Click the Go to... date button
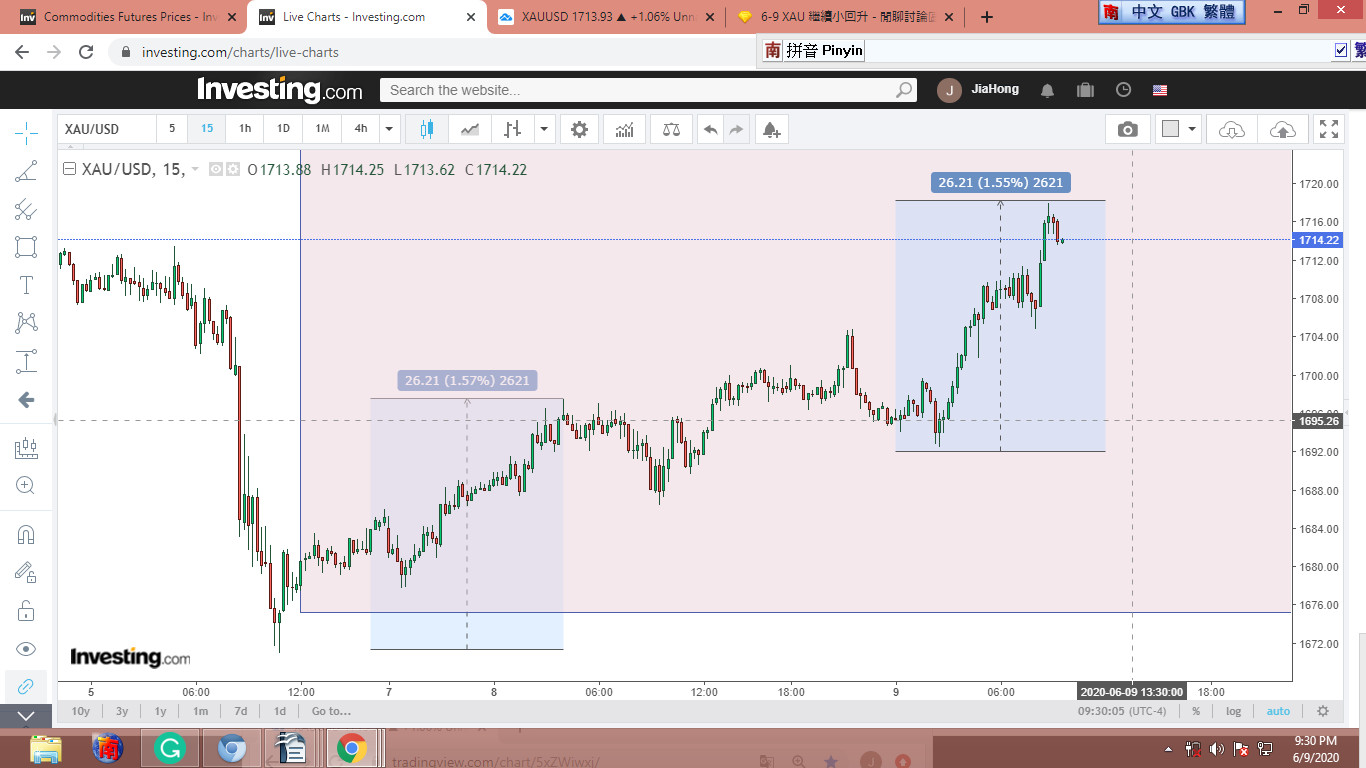The width and height of the screenshot is (1366, 768). (331, 711)
